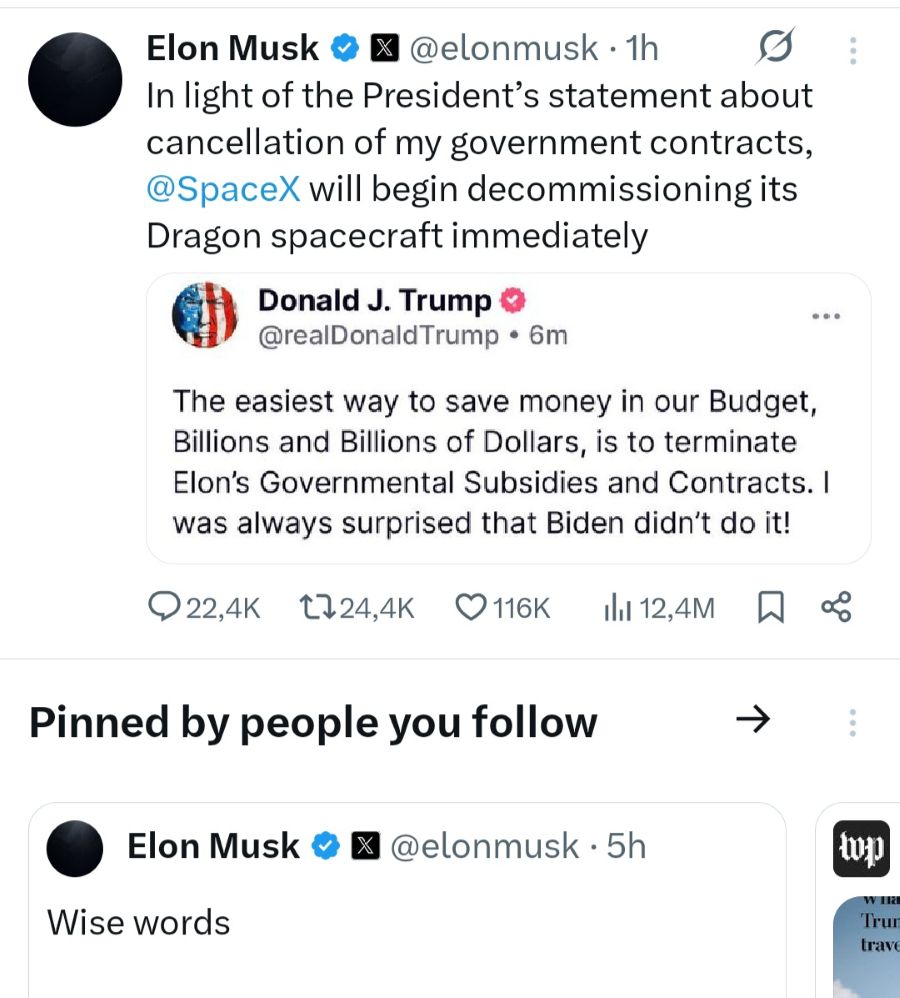The width and height of the screenshot is (900, 998).
Task: Click Elon Musk avatar in pinned post
Action: 75,848
